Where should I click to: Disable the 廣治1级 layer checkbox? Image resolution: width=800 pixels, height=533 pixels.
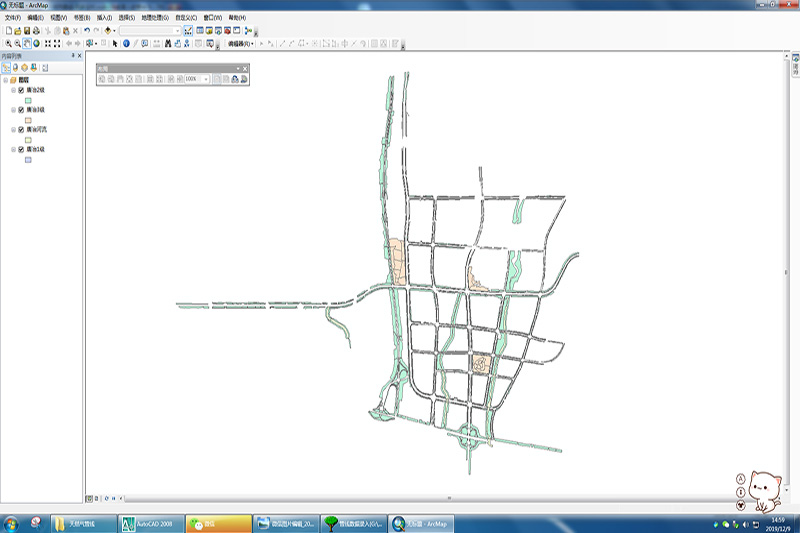(21, 149)
